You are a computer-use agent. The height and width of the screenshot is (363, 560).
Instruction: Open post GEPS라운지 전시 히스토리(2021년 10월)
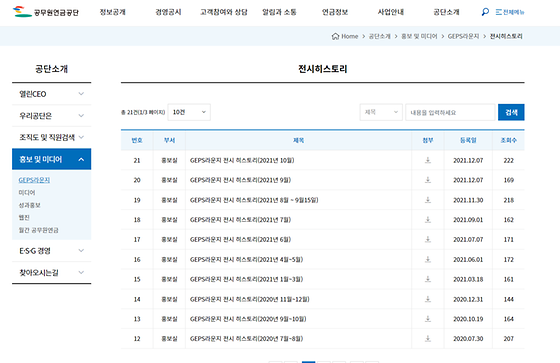(x=242, y=160)
